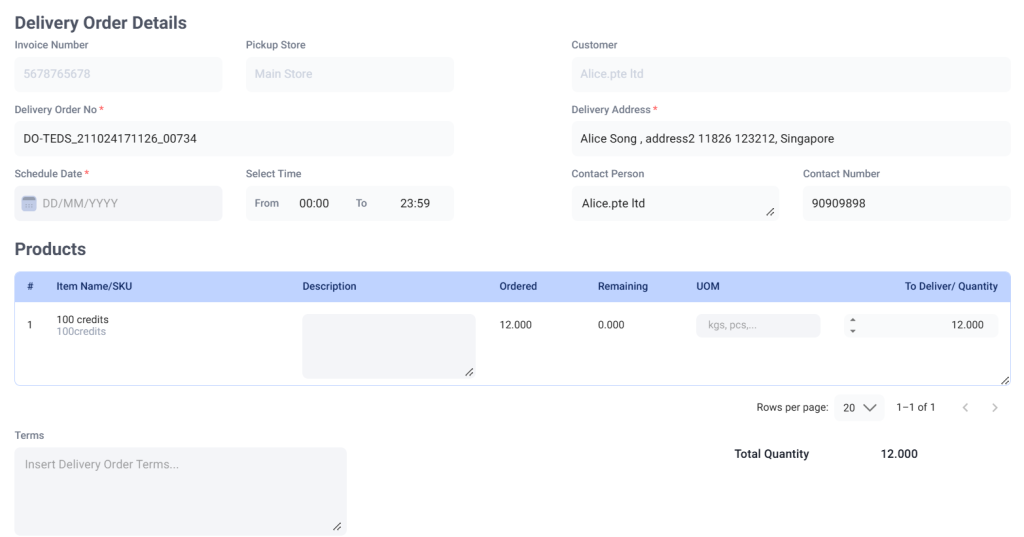Click the UOM kgs, pcs field

758,325
